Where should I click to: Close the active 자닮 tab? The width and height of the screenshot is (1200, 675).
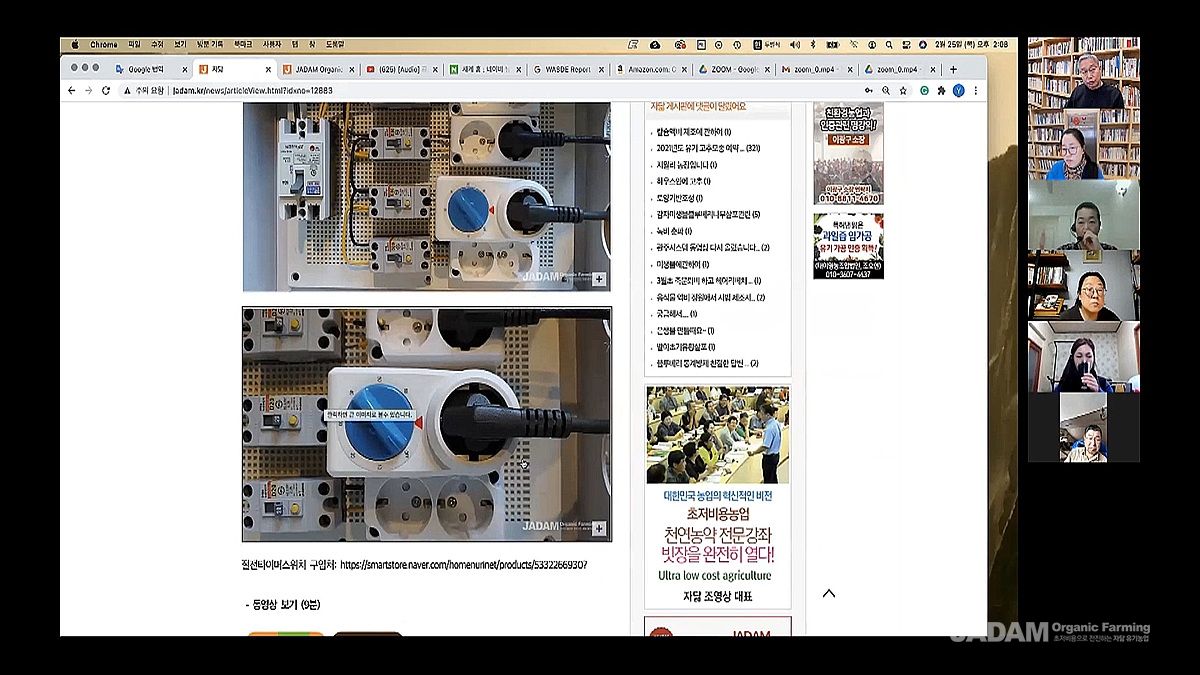(x=268, y=69)
